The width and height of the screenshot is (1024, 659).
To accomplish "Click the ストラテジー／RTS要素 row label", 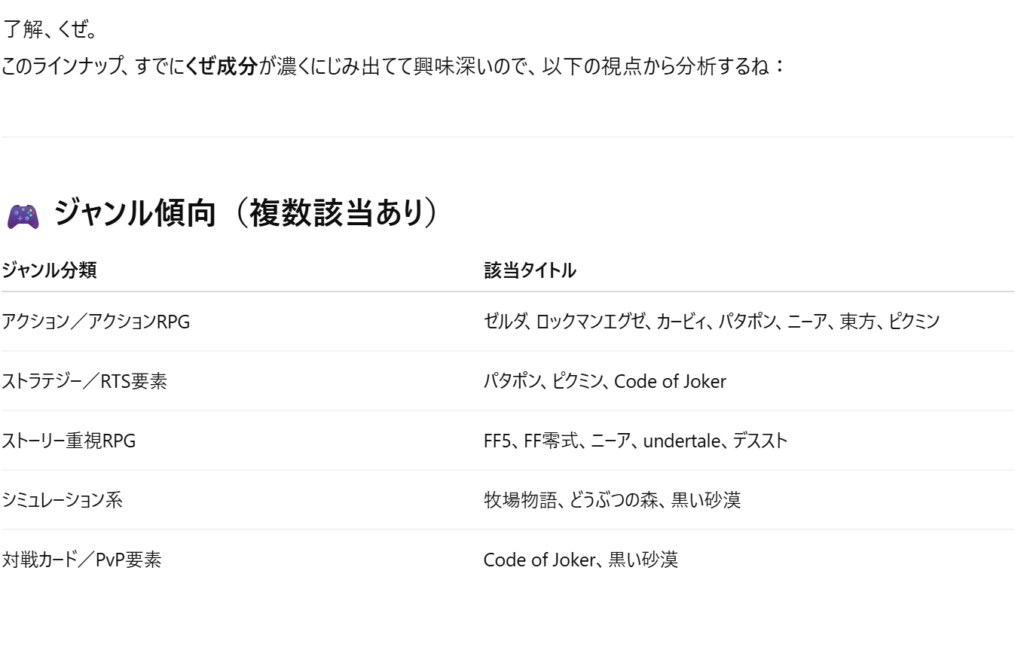I will point(84,381).
